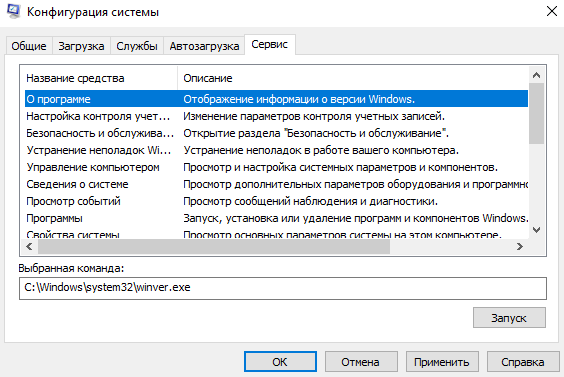Screen dimensions: 564x377
Task: Click the vertical scrollbar thumb
Action: (x=536, y=114)
